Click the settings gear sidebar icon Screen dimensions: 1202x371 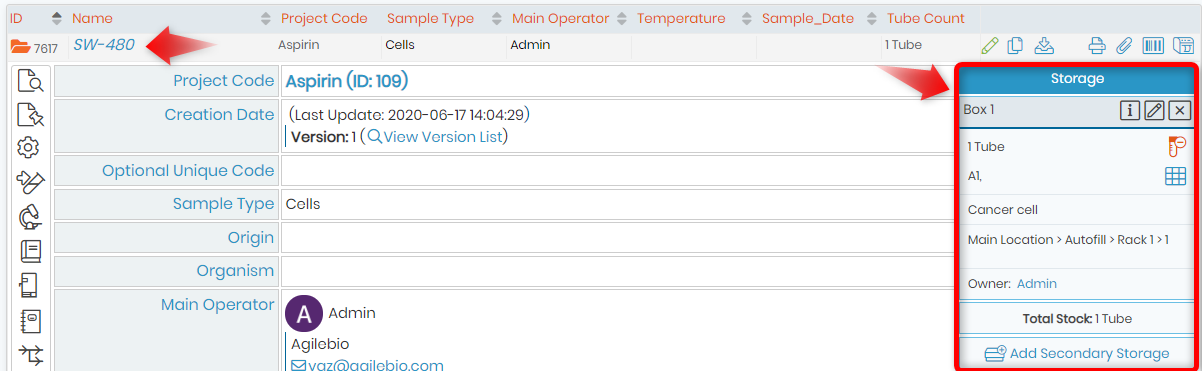pyautogui.click(x=29, y=148)
